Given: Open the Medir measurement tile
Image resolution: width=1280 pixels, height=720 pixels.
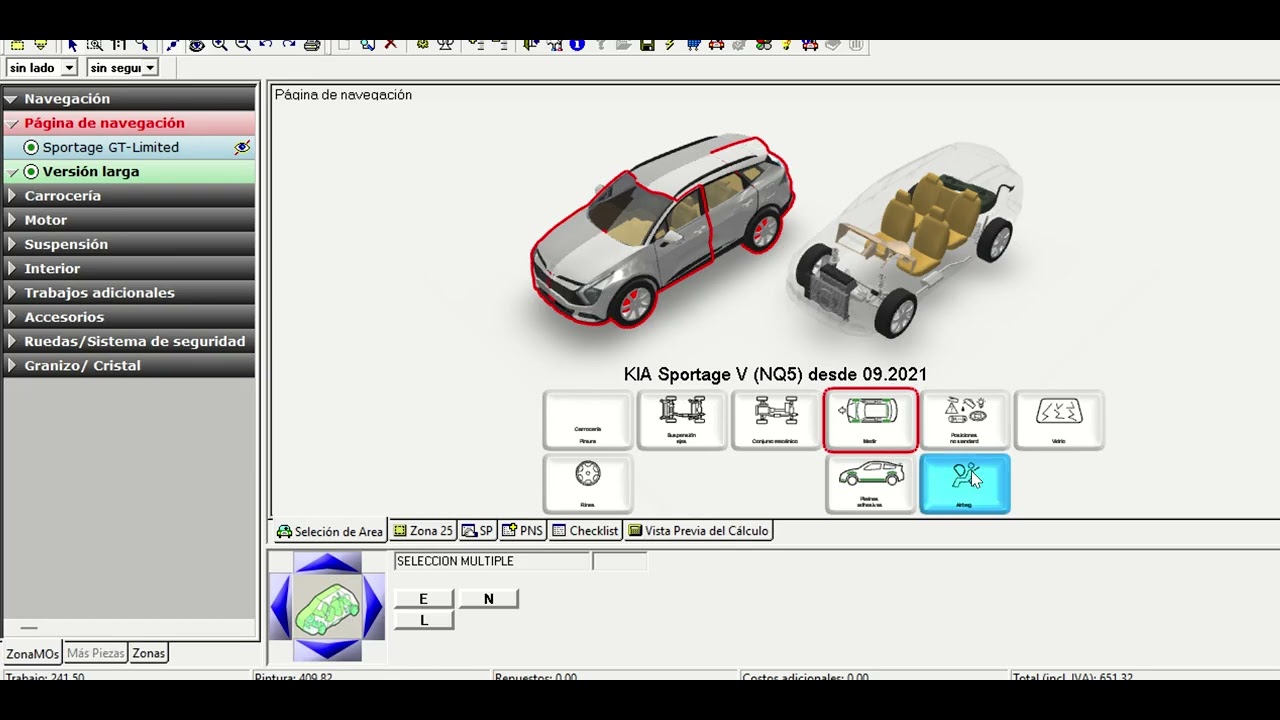Looking at the screenshot, I should tap(870, 420).
